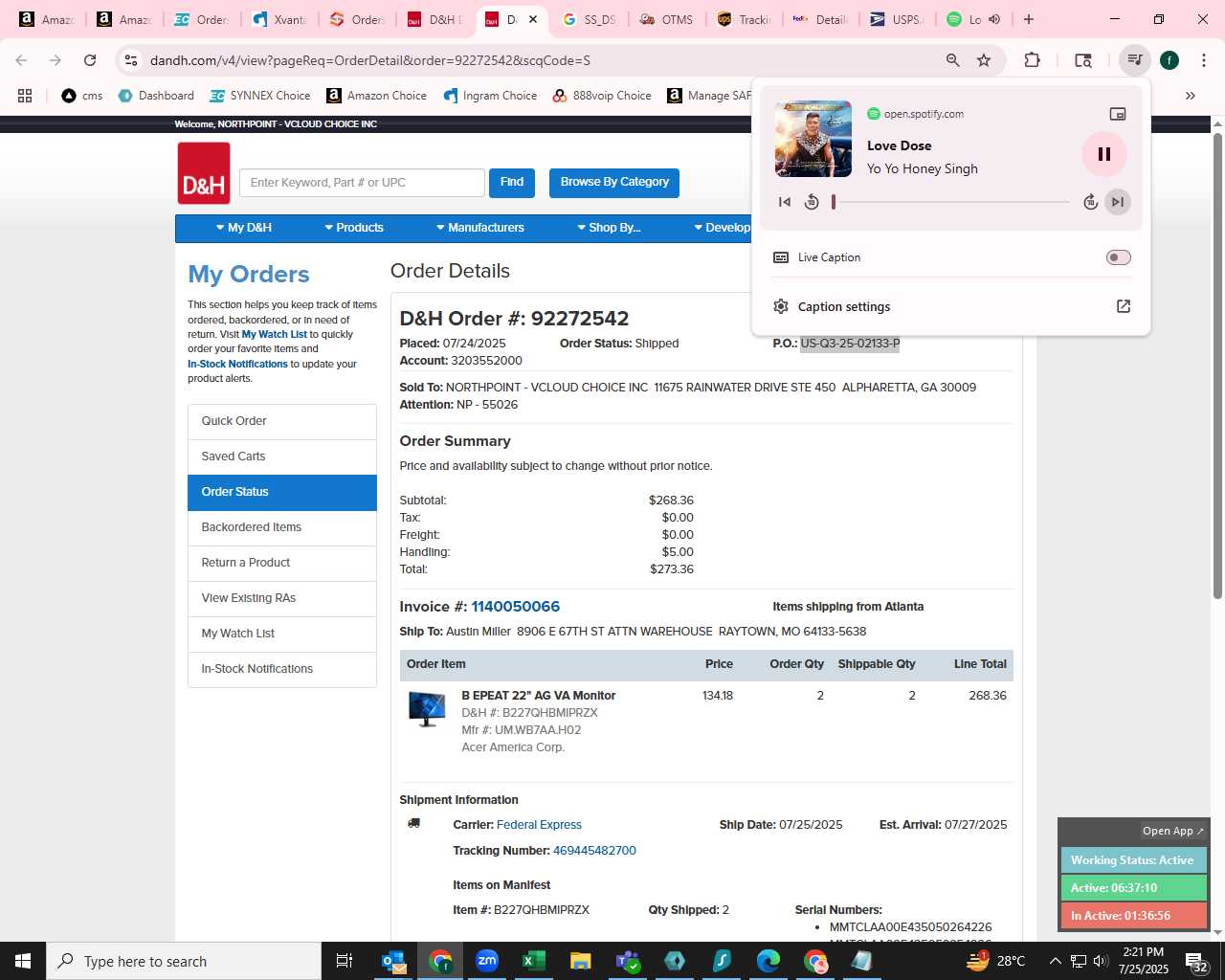Switch to the OTMS tab

pos(665,19)
